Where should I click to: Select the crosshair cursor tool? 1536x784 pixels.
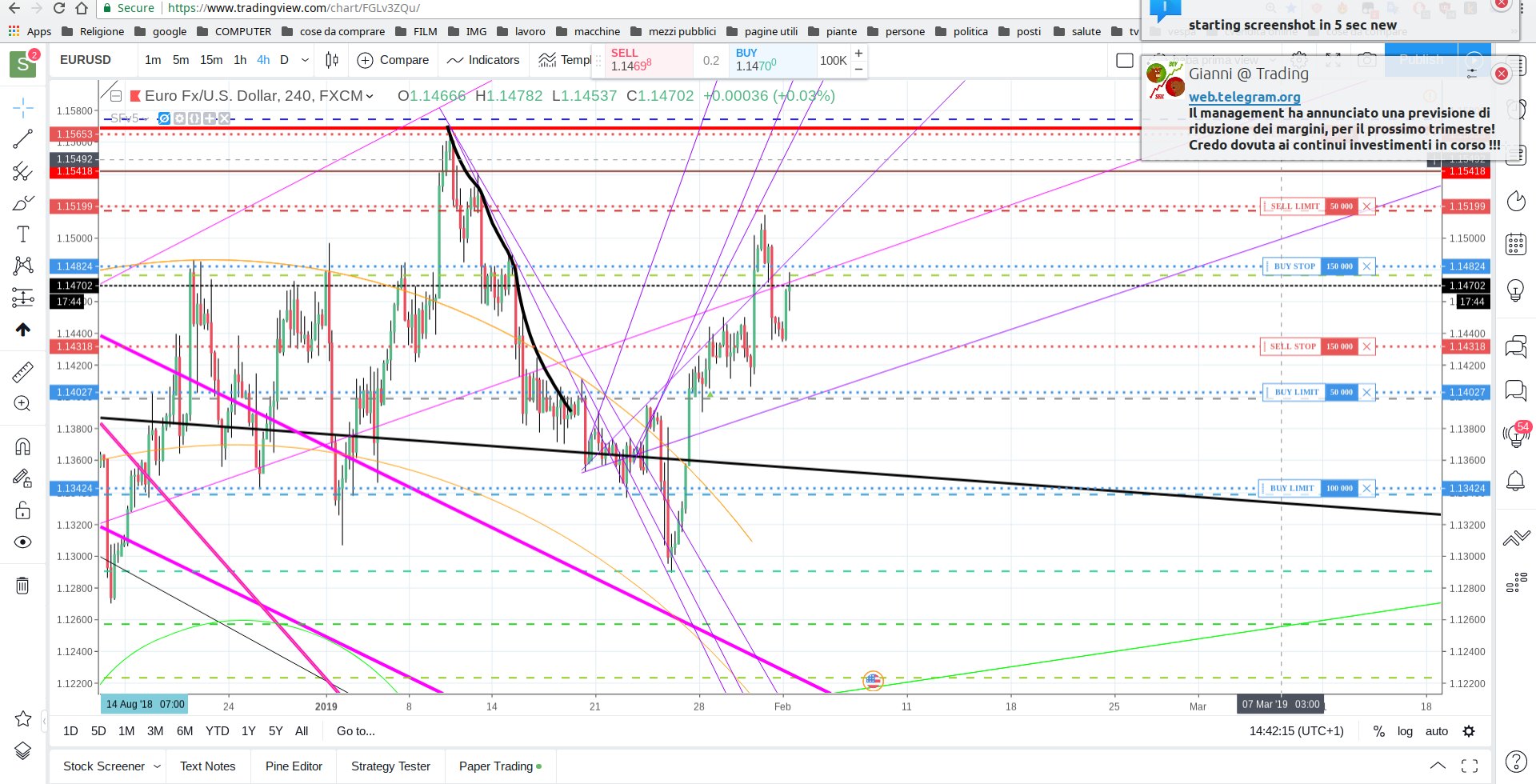coord(23,107)
